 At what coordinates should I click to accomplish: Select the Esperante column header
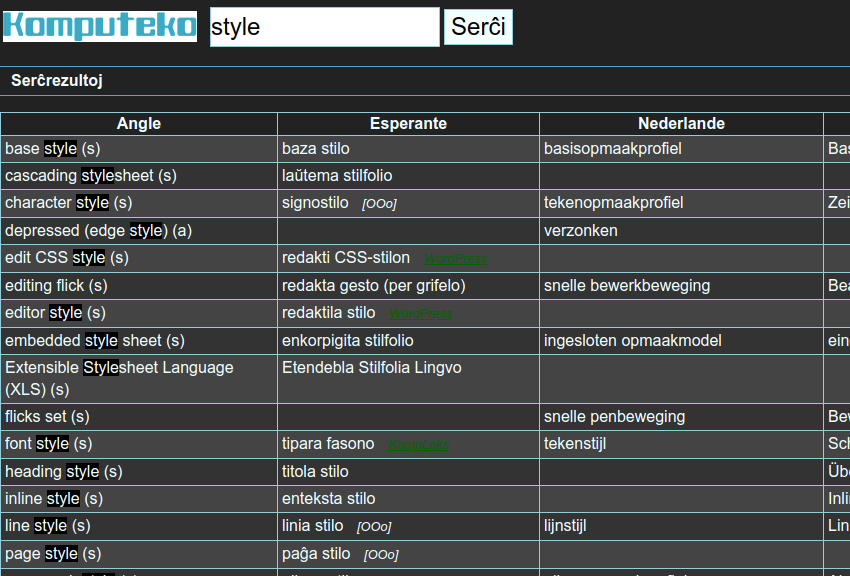pos(408,124)
